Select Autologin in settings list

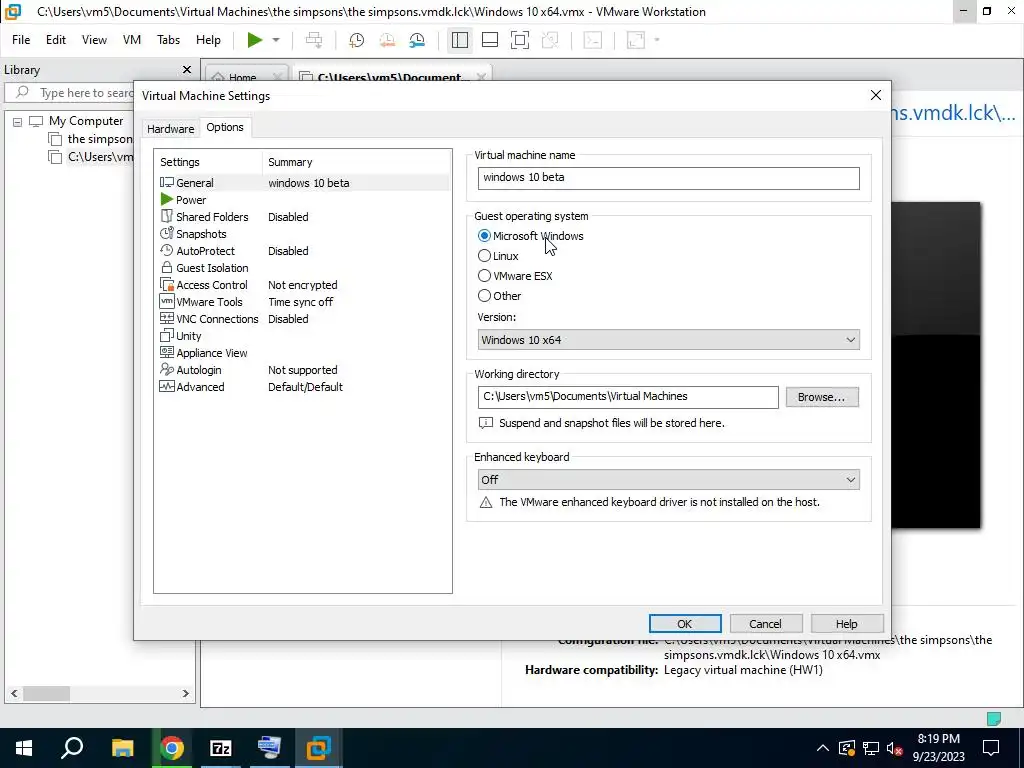point(302,370)
